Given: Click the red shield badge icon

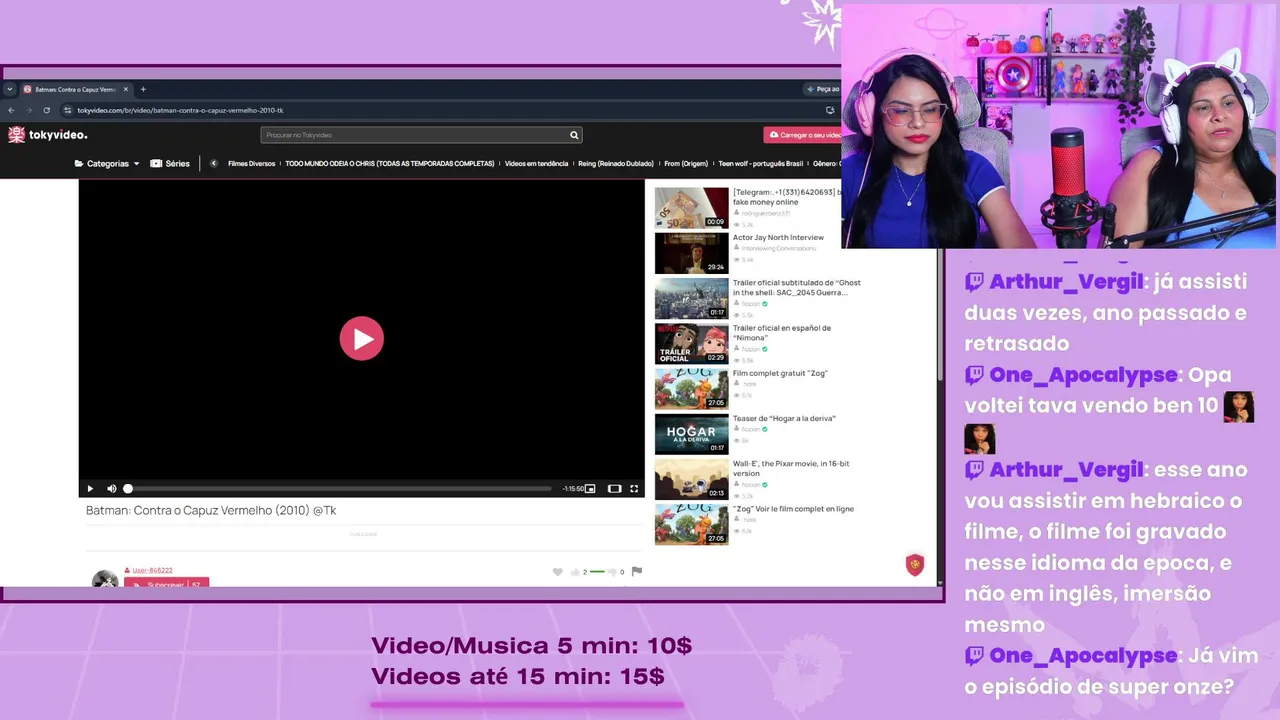Looking at the screenshot, I should (x=914, y=565).
